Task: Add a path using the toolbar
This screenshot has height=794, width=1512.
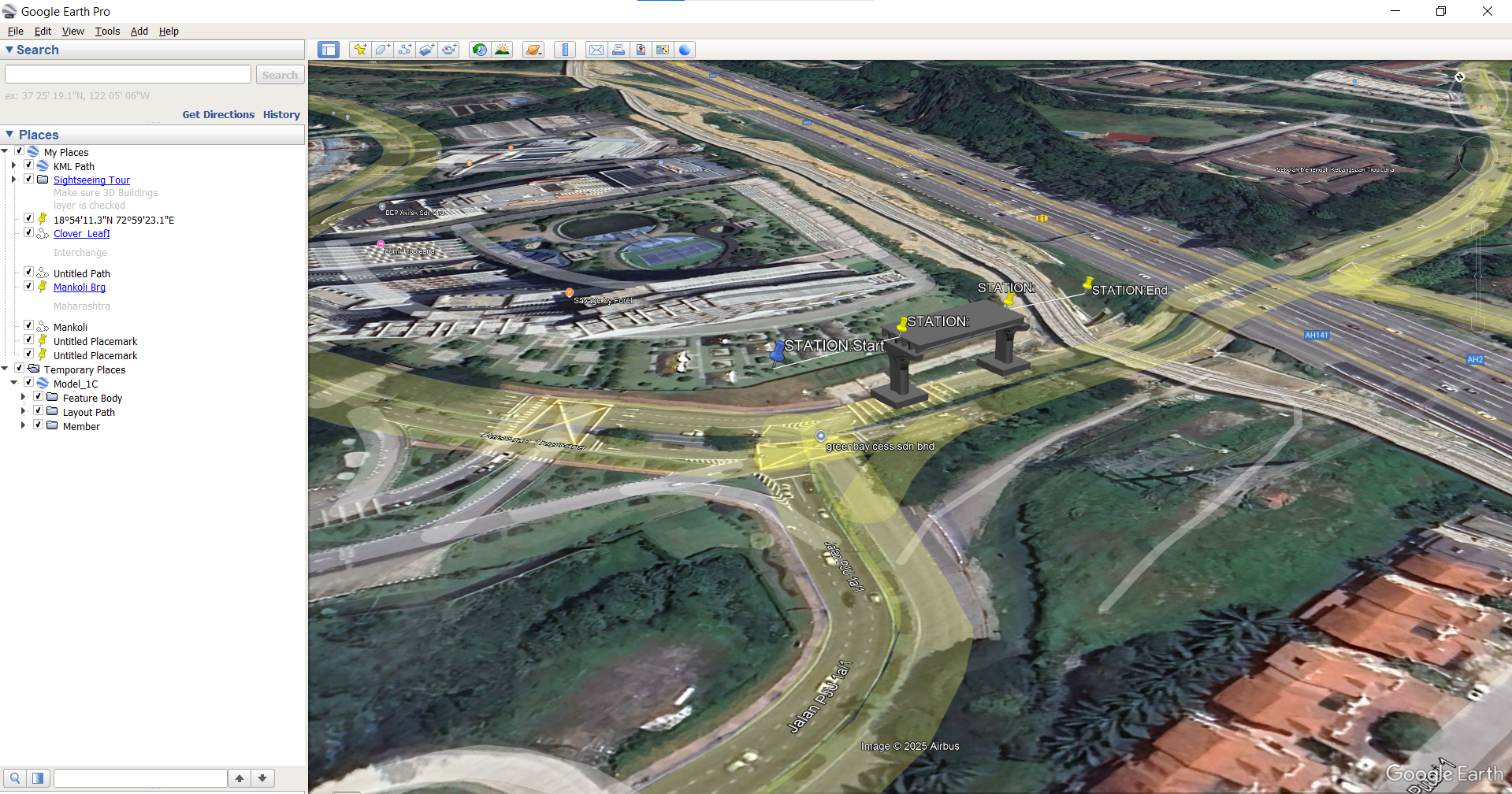Action: coord(404,50)
